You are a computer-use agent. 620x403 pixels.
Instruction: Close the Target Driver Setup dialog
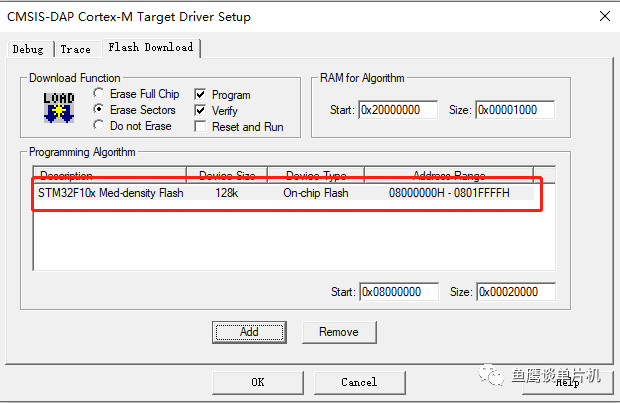pos(605,17)
